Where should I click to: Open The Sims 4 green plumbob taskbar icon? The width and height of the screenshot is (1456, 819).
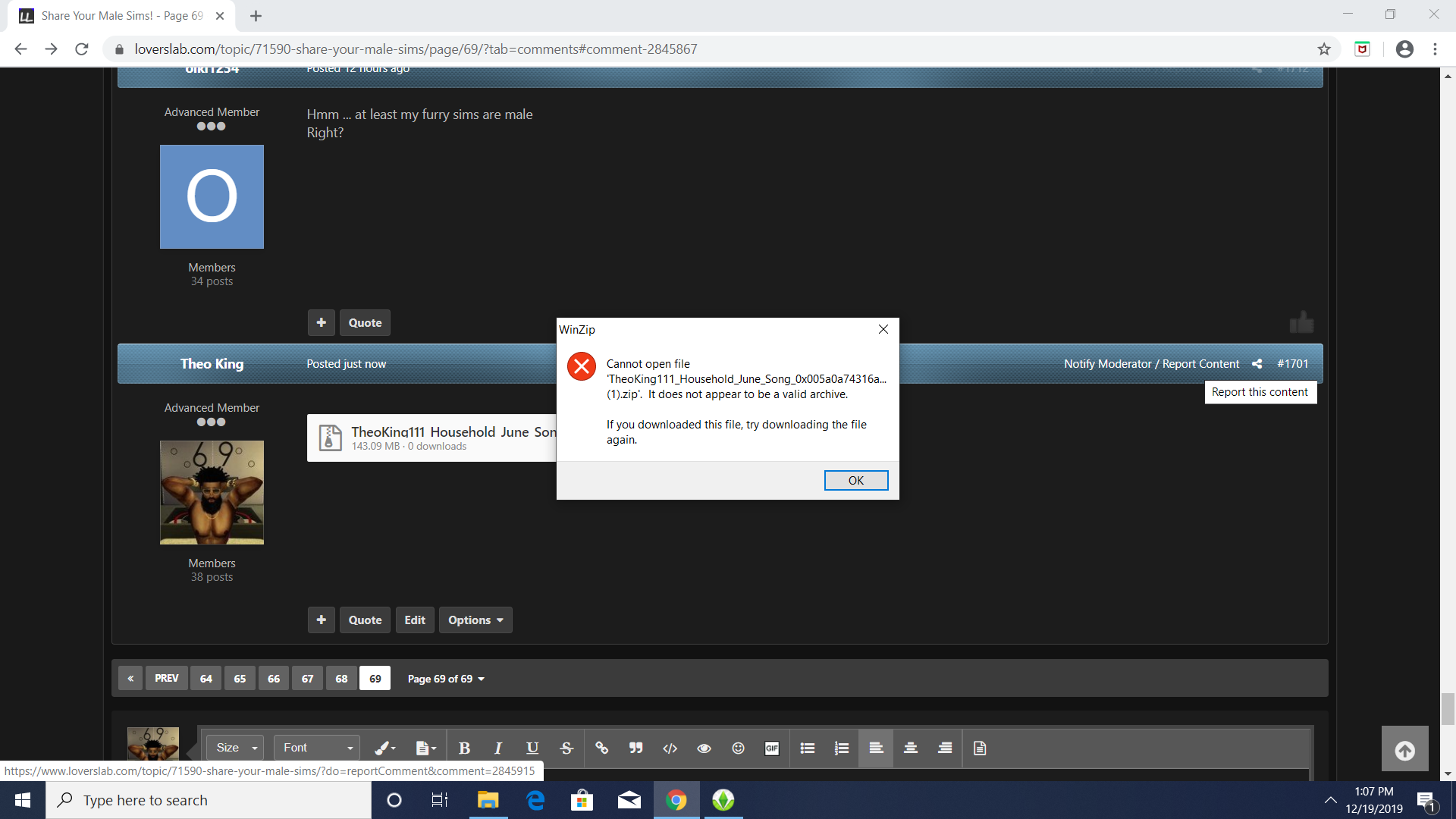(x=723, y=800)
